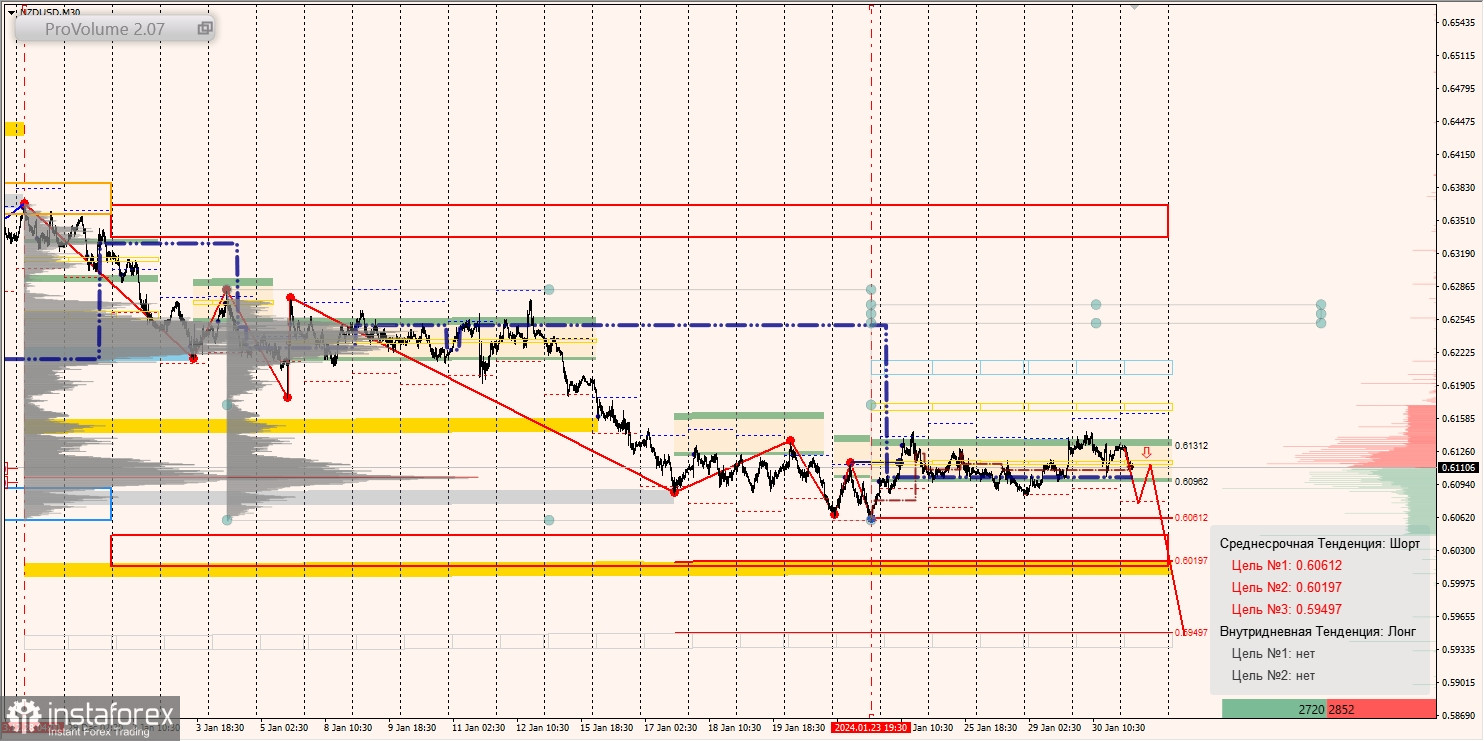Viewport: 1484px width, 741px height.
Task: Click the 0.60620 price axis label
Action: [x=1459, y=517]
